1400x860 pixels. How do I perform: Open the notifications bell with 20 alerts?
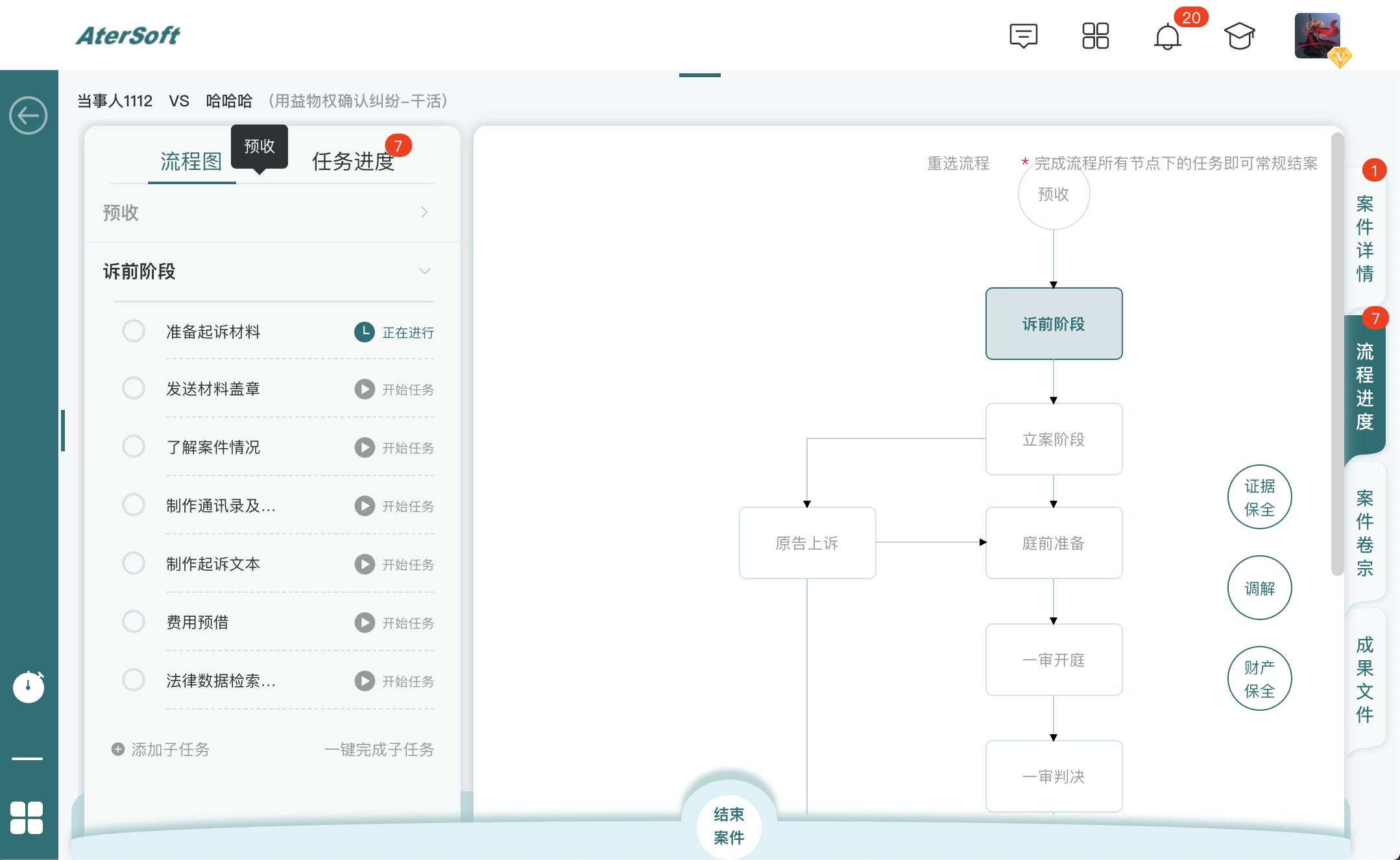(x=1168, y=37)
